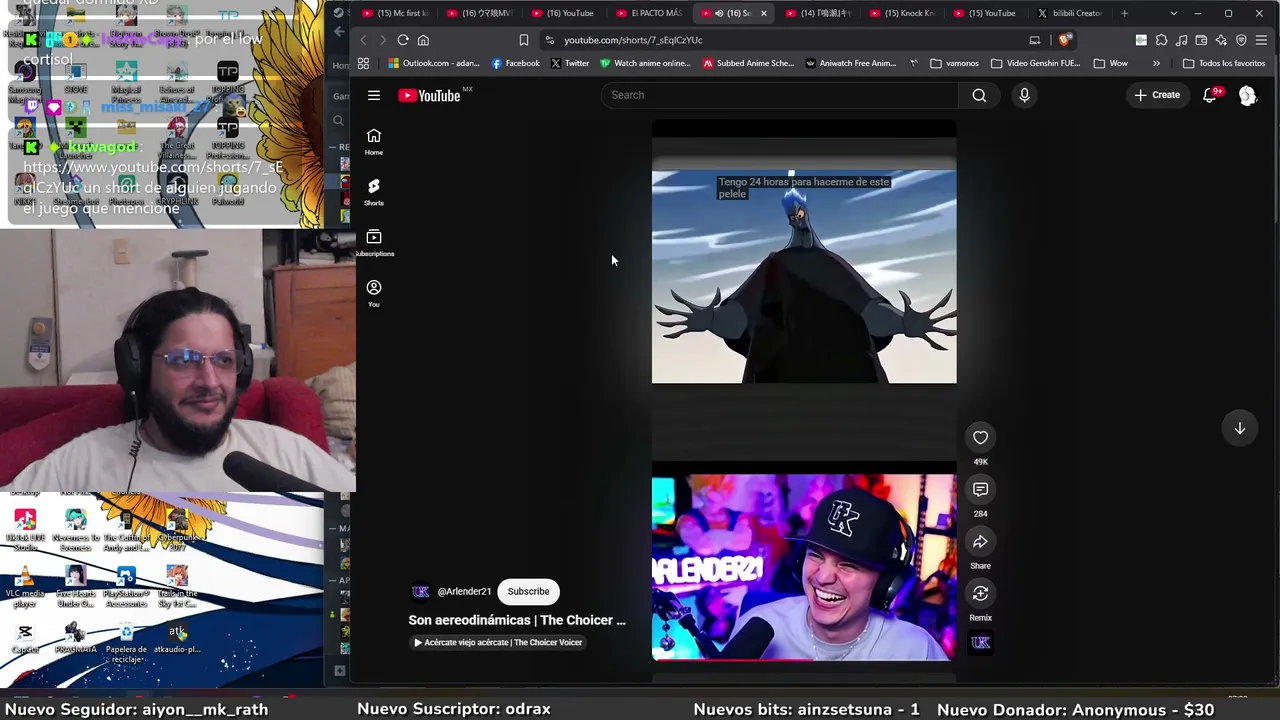Open a new browser tab
This screenshot has width=1280, height=720.
coord(1124,13)
